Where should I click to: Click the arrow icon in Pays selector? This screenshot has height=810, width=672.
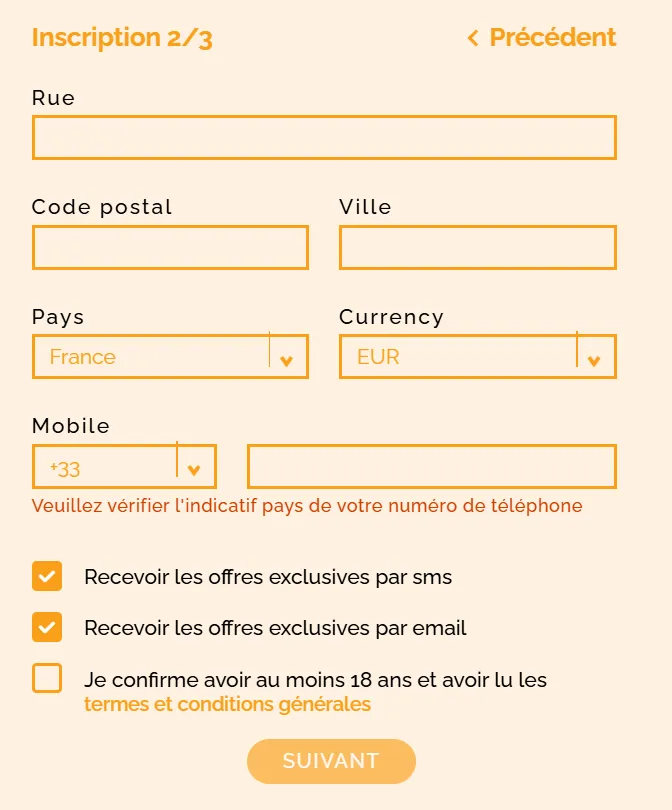pos(287,360)
